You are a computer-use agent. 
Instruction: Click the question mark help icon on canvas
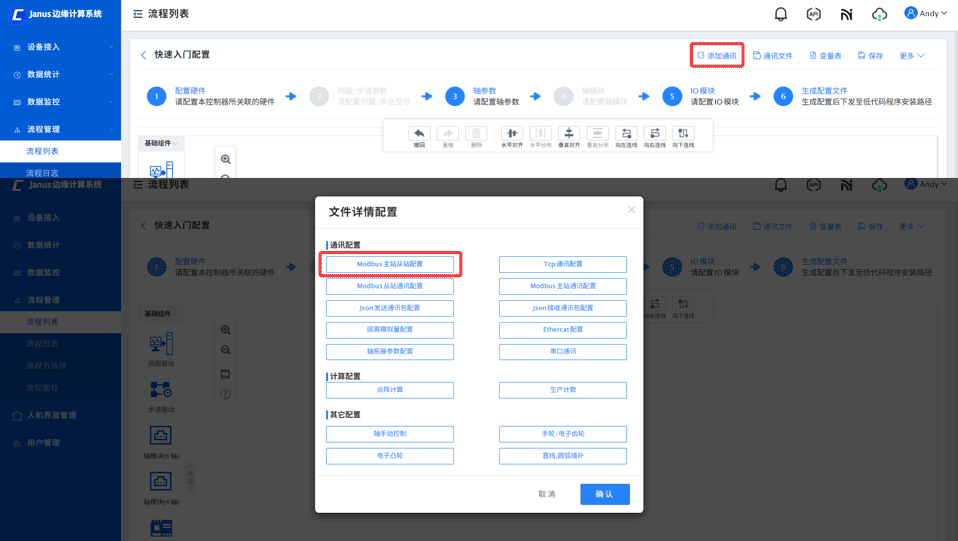tap(225, 394)
